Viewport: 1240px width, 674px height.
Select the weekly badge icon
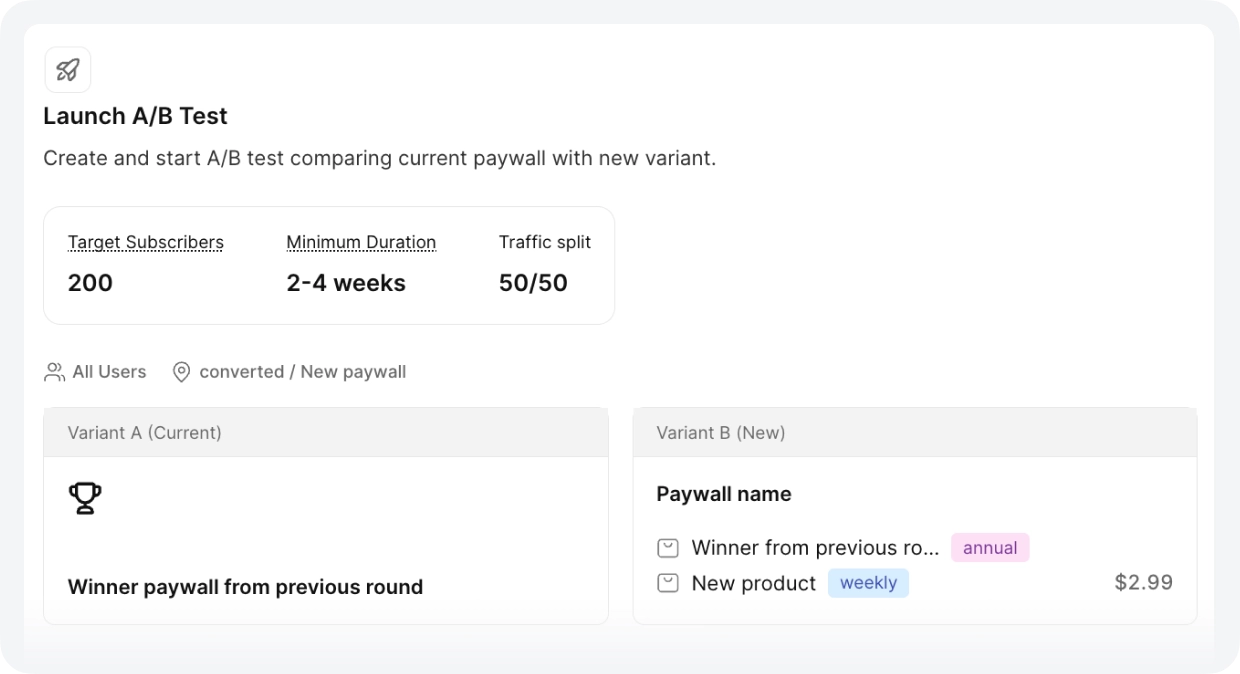[x=868, y=582]
